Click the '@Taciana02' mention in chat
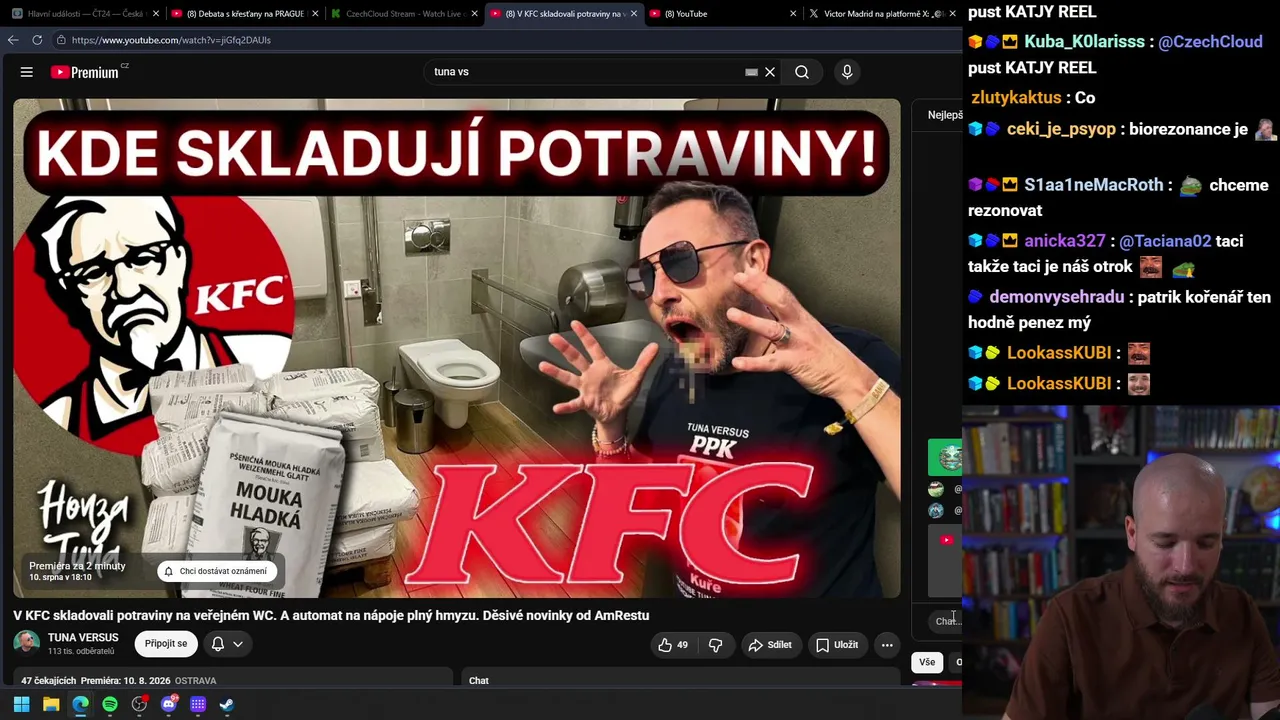Image resolution: width=1280 pixels, height=720 pixels. pos(1165,241)
